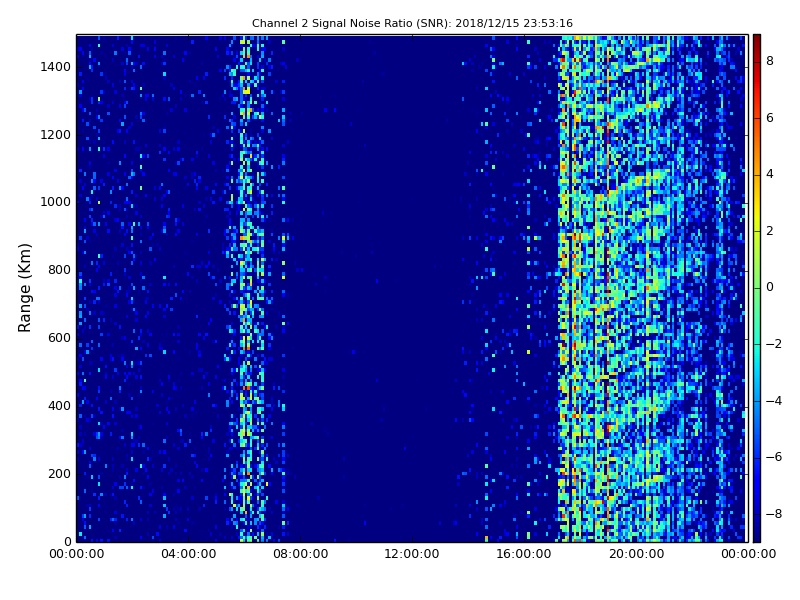Click the 800 range tick label
The height and width of the screenshot is (600, 800).
pos(59,270)
